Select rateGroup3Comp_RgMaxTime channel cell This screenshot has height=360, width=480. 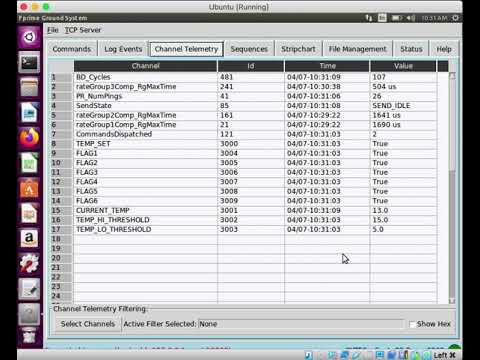click(x=145, y=87)
